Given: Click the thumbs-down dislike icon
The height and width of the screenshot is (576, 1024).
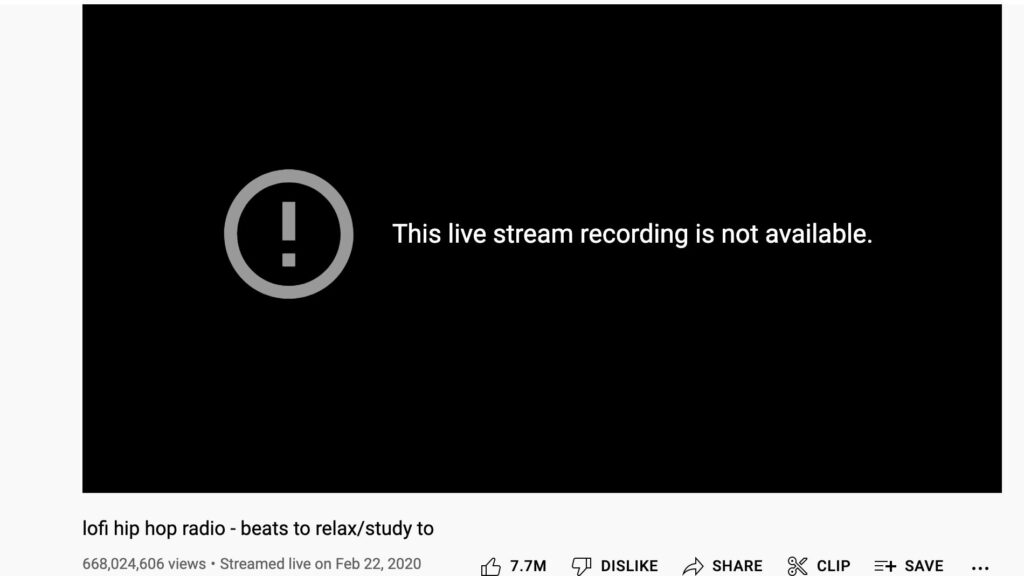Looking at the screenshot, I should tap(581, 566).
